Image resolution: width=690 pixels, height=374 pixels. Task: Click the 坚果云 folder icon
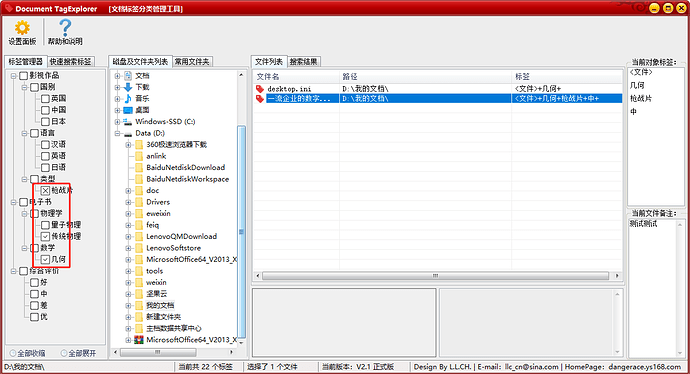coord(139,294)
